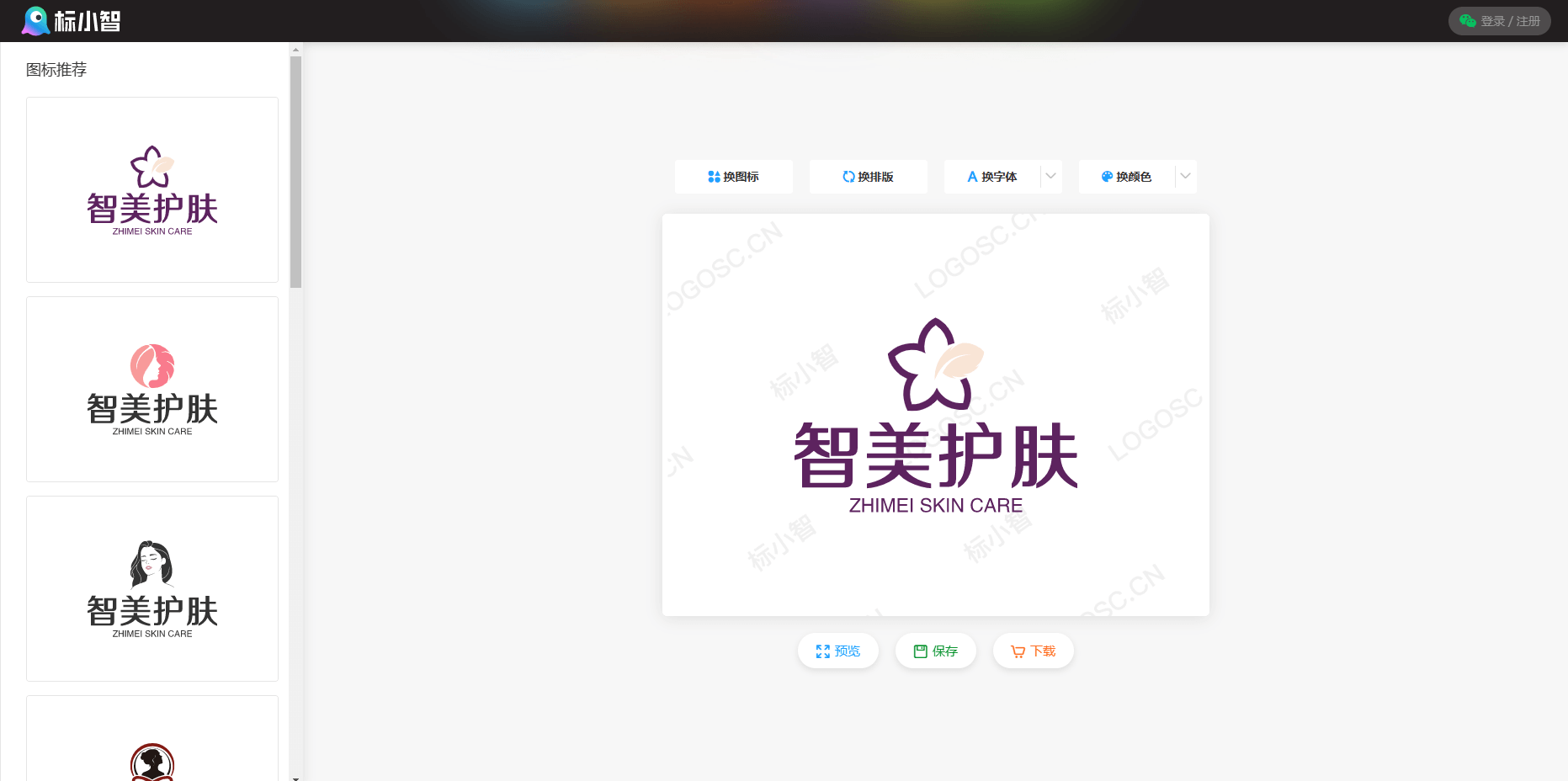This screenshot has width=1568, height=781.
Task: Click the save disk icon on 保存 button
Action: pyautogui.click(x=920, y=650)
